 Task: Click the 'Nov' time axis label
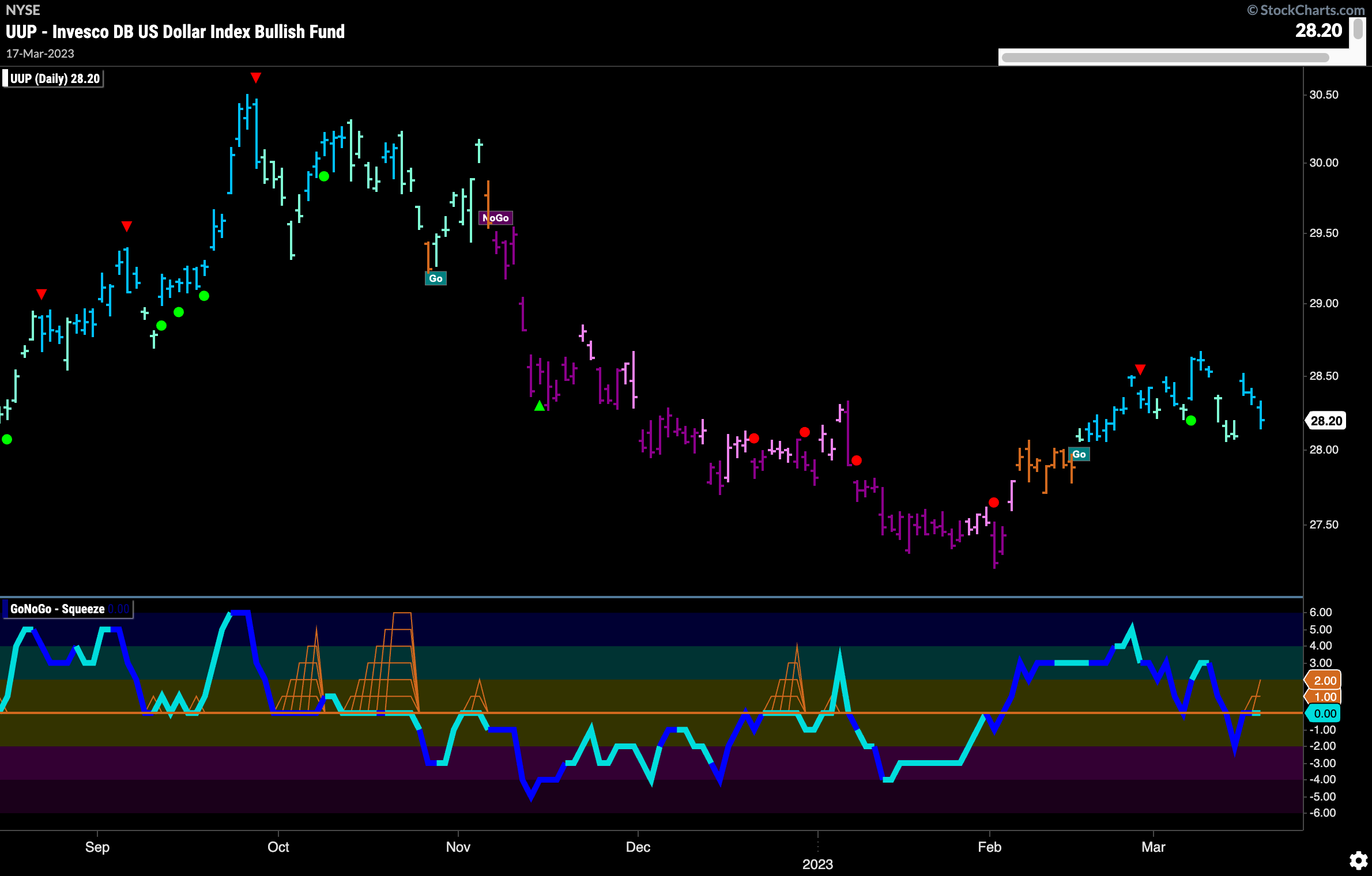click(458, 847)
